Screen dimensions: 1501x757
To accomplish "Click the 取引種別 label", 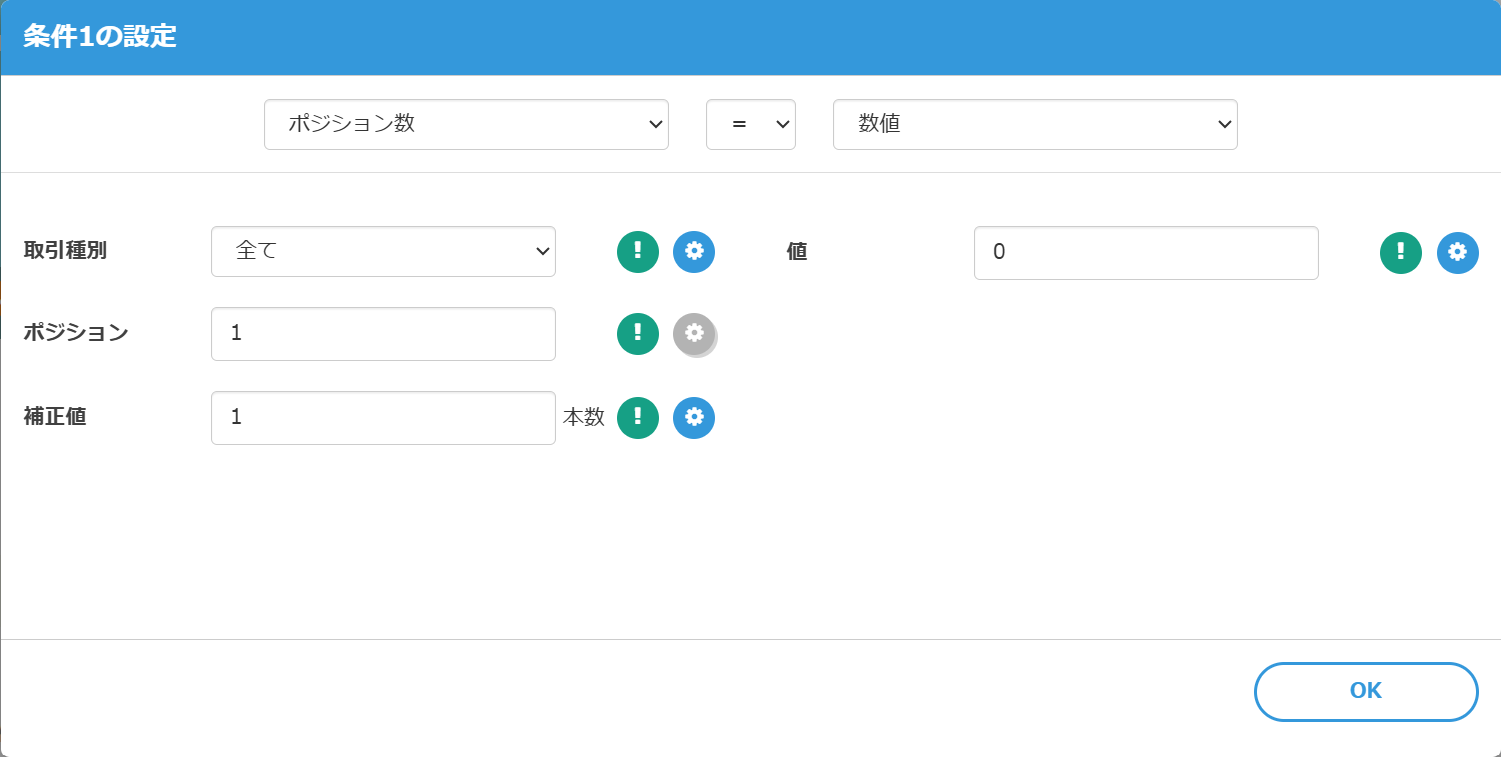I will click(x=65, y=251).
